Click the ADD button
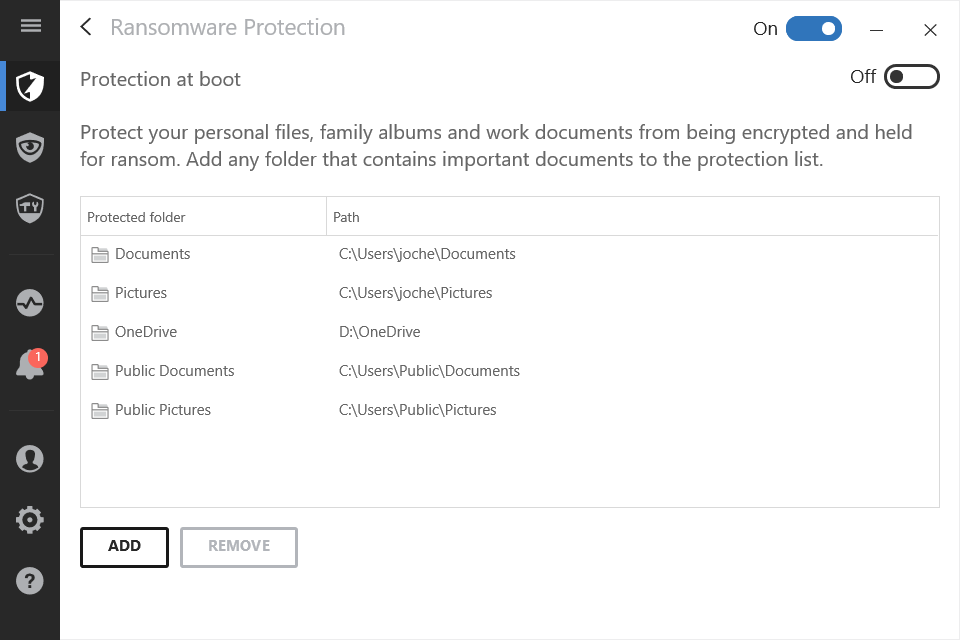This screenshot has height=640, width=960. (x=124, y=546)
